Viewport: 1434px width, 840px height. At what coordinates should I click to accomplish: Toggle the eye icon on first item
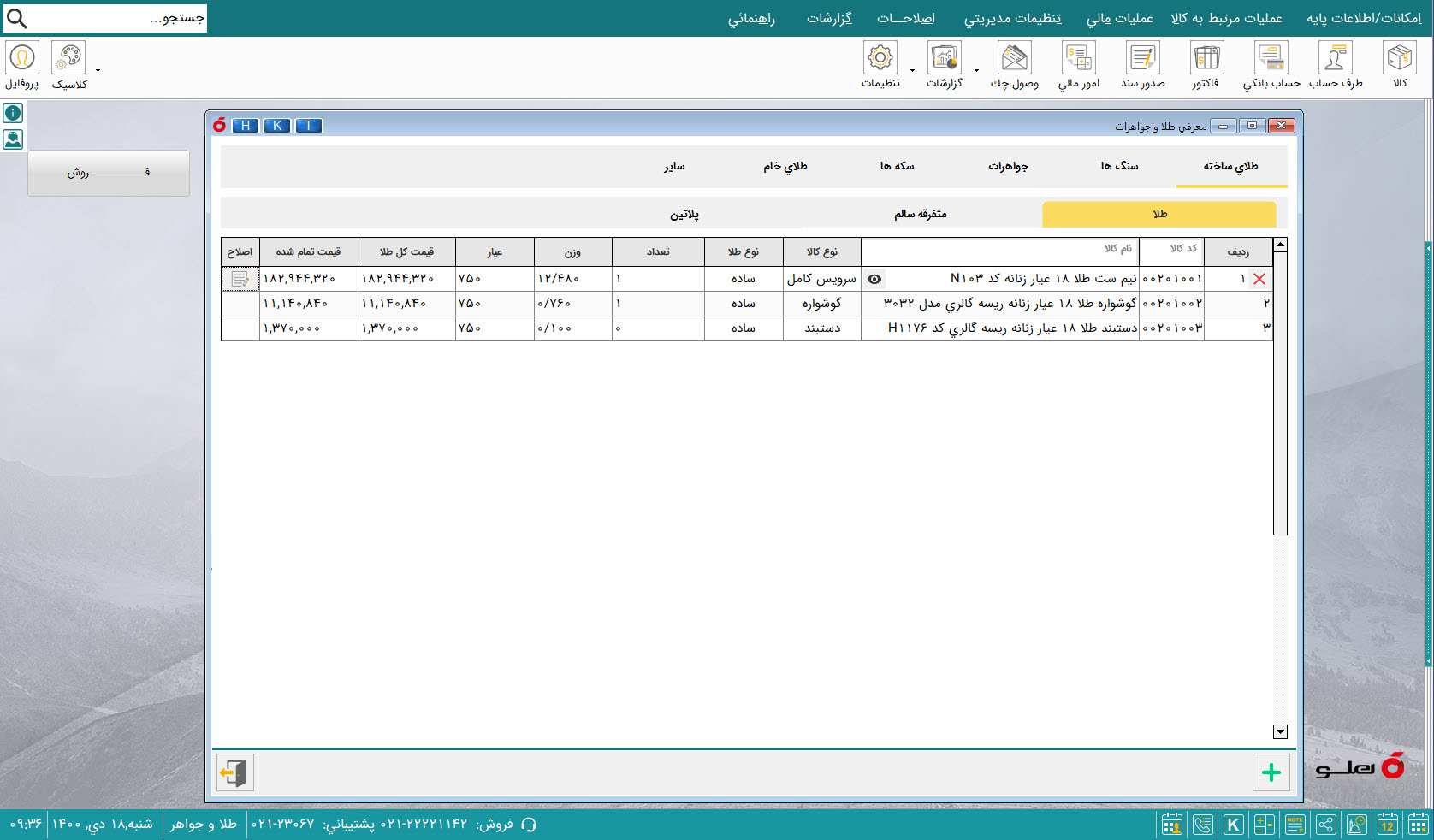pos(874,279)
